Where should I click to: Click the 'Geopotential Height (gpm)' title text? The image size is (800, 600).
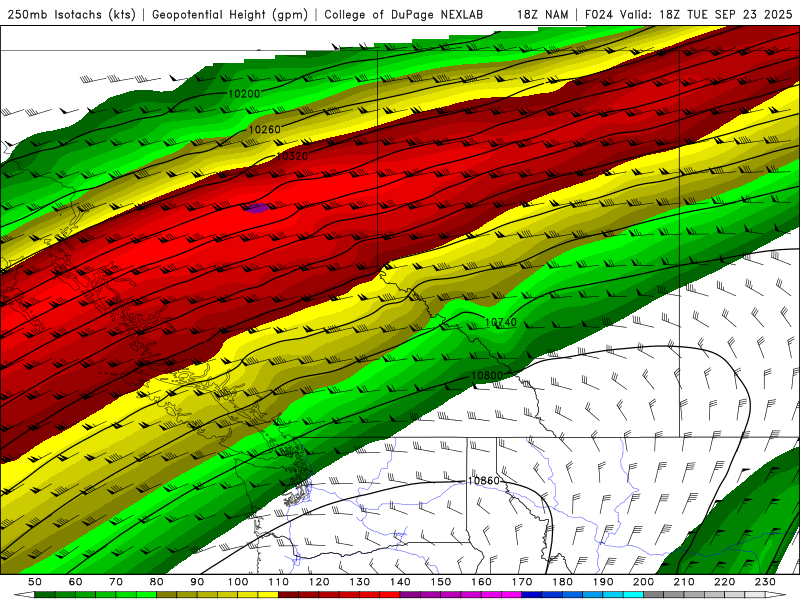tap(230, 14)
